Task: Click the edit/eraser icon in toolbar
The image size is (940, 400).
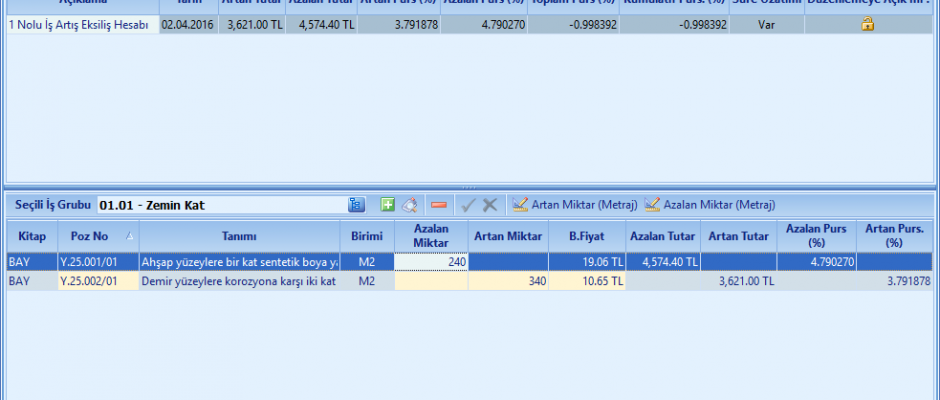Action: (410, 205)
